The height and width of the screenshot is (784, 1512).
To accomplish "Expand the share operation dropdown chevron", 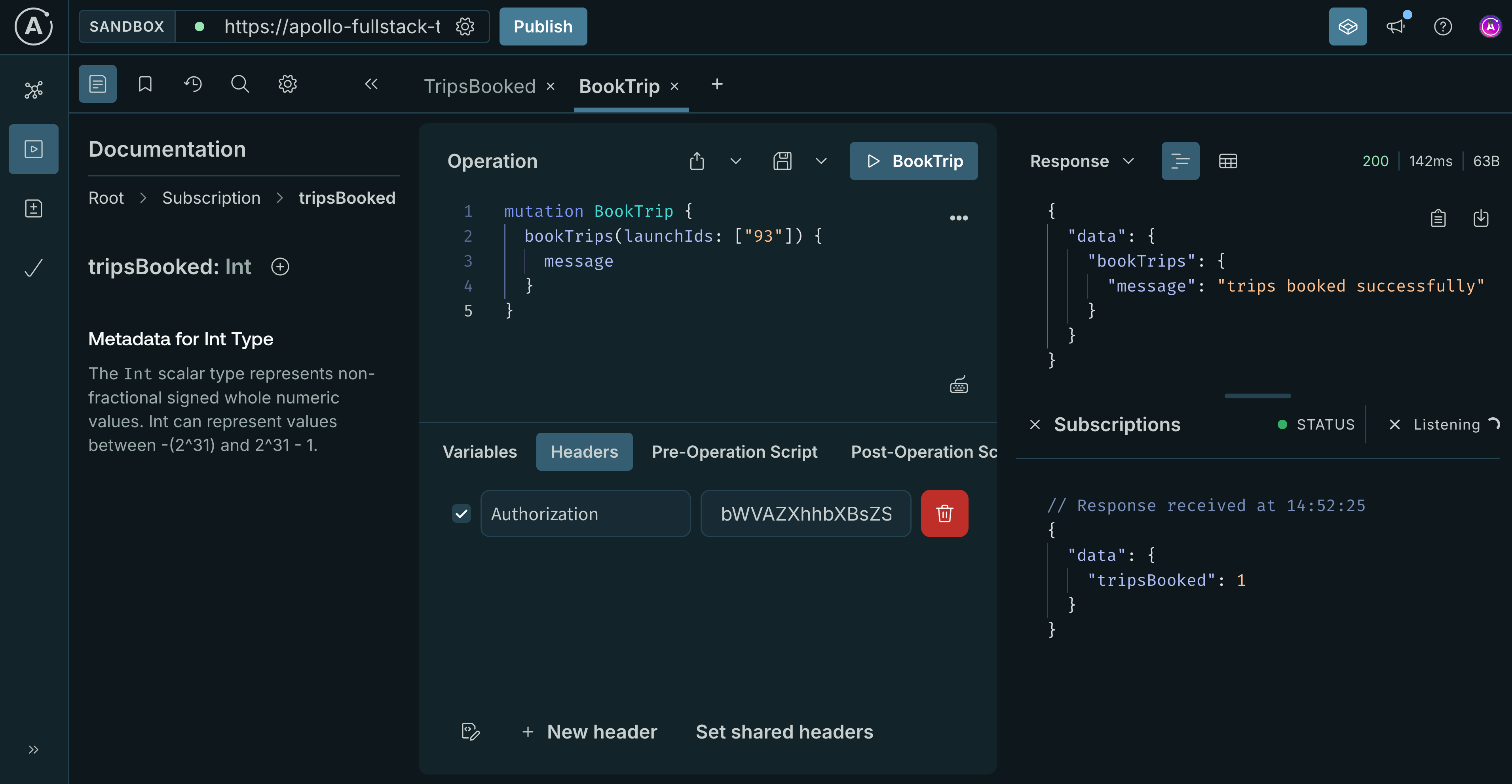I will pyautogui.click(x=735, y=161).
